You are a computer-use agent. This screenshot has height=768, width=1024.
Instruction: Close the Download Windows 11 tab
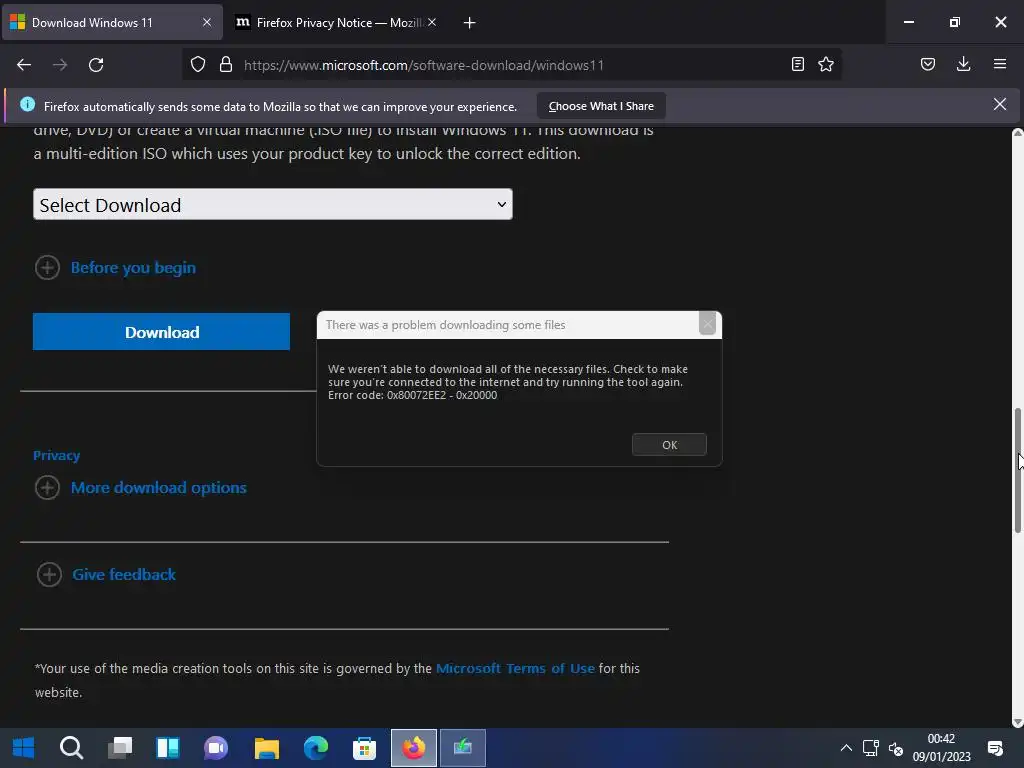pyautogui.click(x=207, y=23)
